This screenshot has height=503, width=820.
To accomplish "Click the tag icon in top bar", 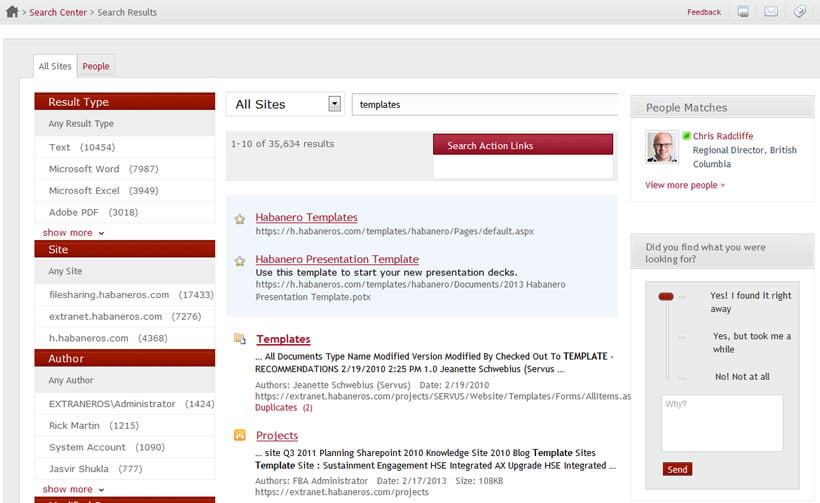I will [800, 12].
